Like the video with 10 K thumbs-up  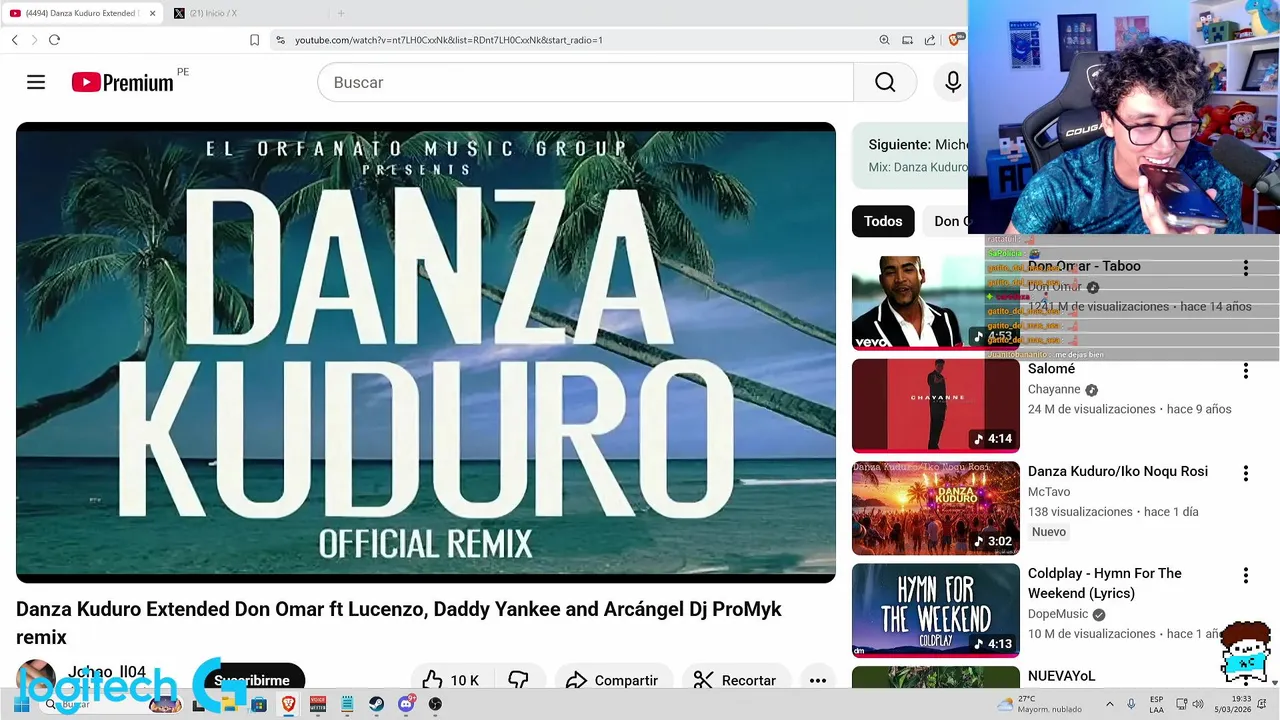(451, 680)
